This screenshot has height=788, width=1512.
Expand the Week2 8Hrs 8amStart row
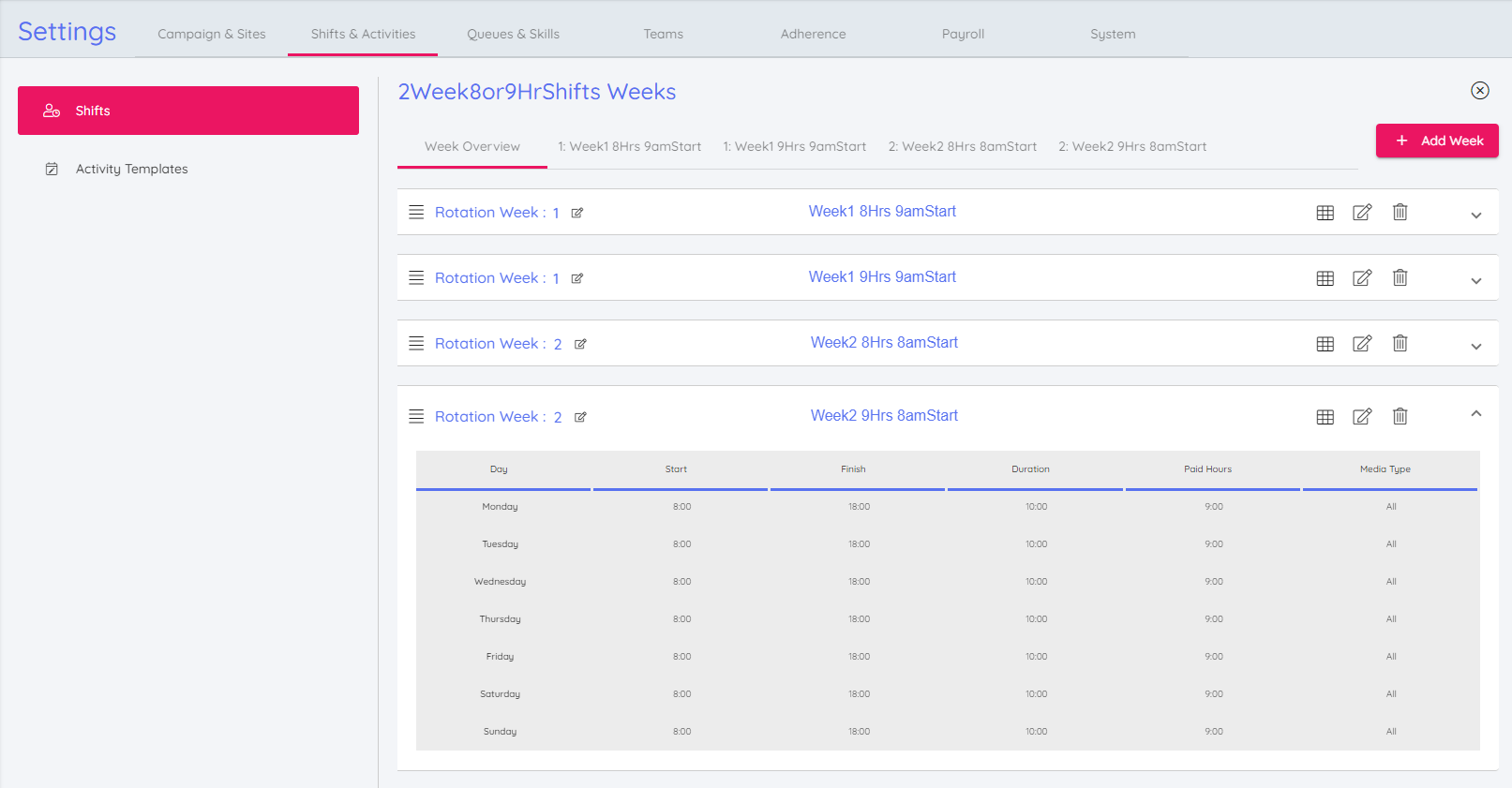point(1475,347)
